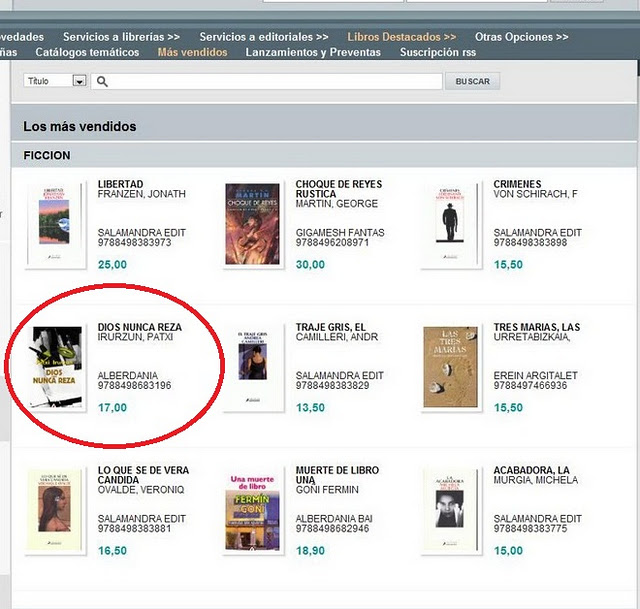Open the TRAJE GRIS, EL title link

[331, 327]
